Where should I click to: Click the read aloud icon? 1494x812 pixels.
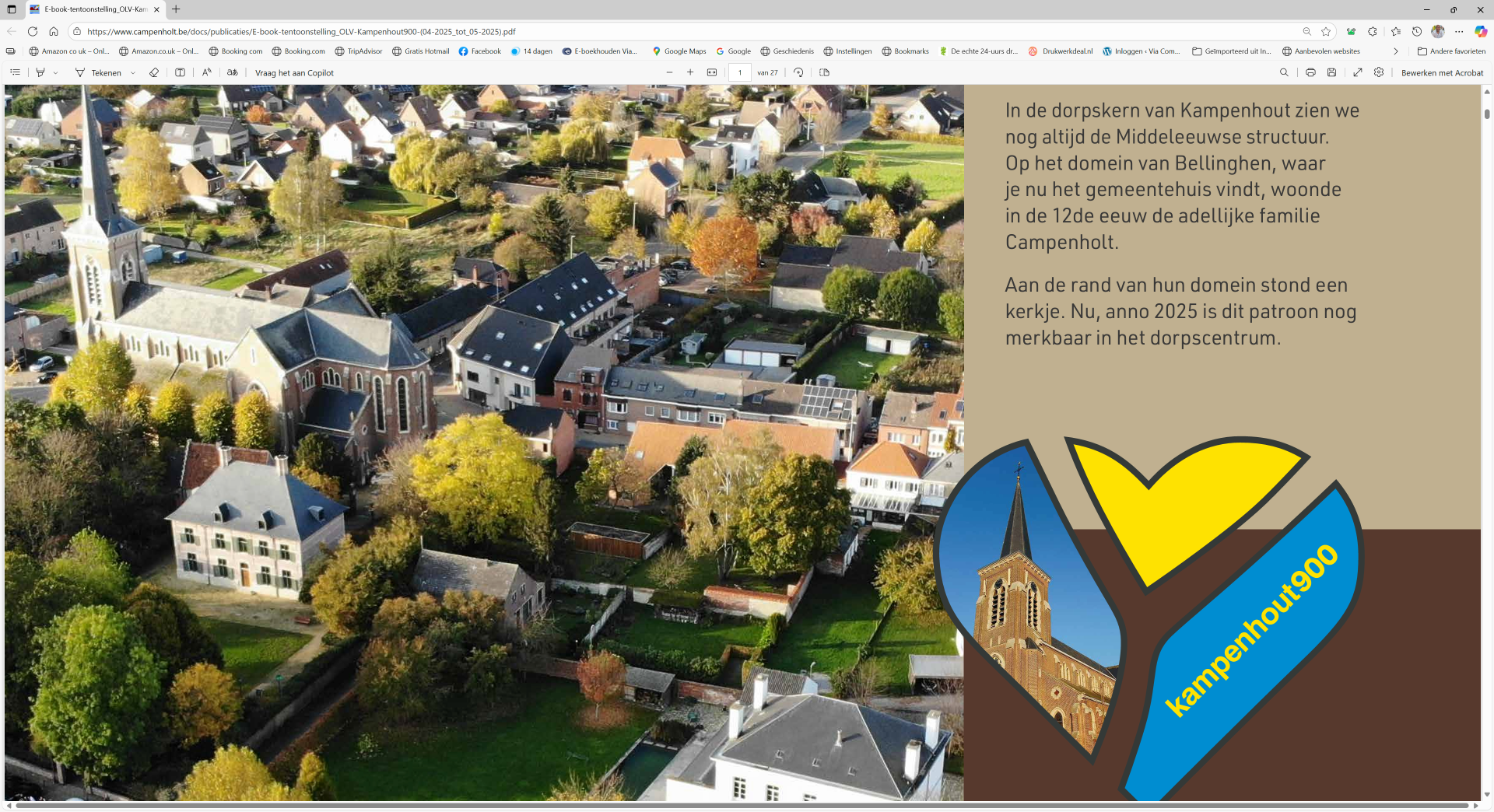[x=206, y=72]
